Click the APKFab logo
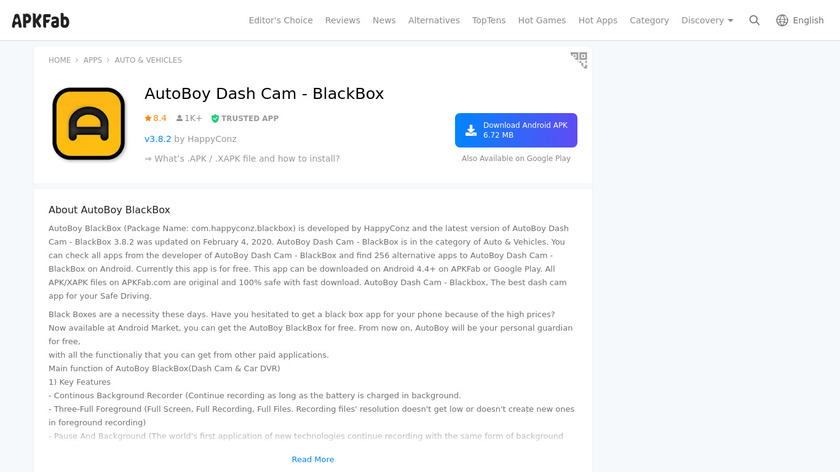The height and width of the screenshot is (472, 840). (40, 20)
